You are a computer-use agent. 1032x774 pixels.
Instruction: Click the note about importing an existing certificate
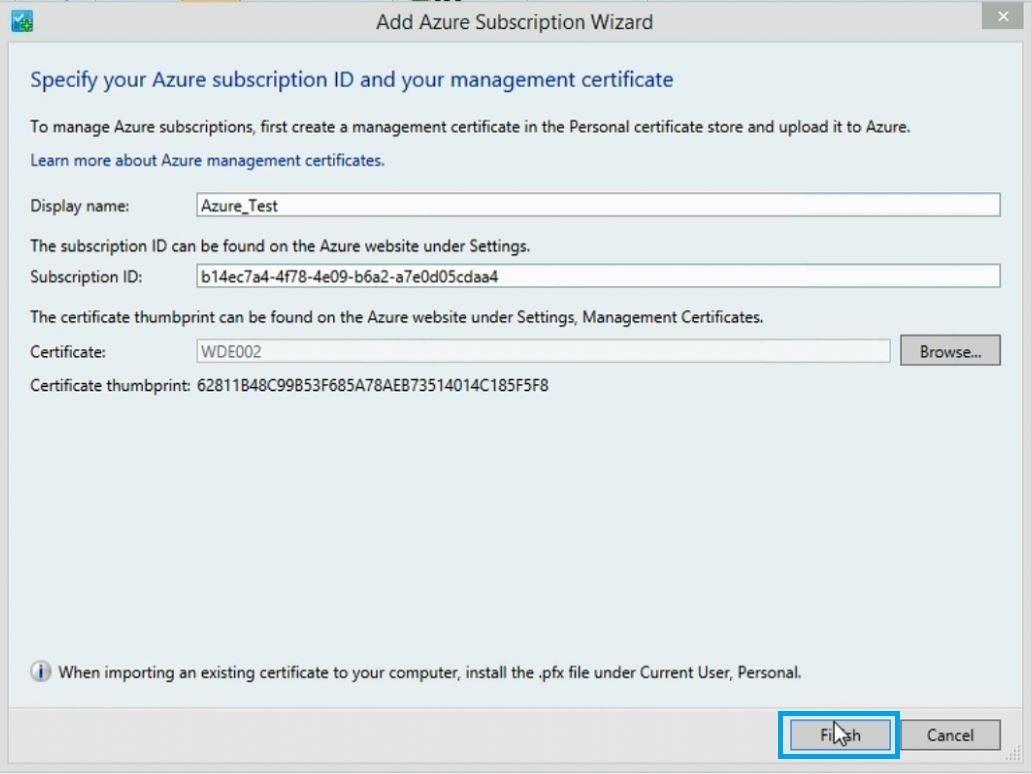coord(430,673)
